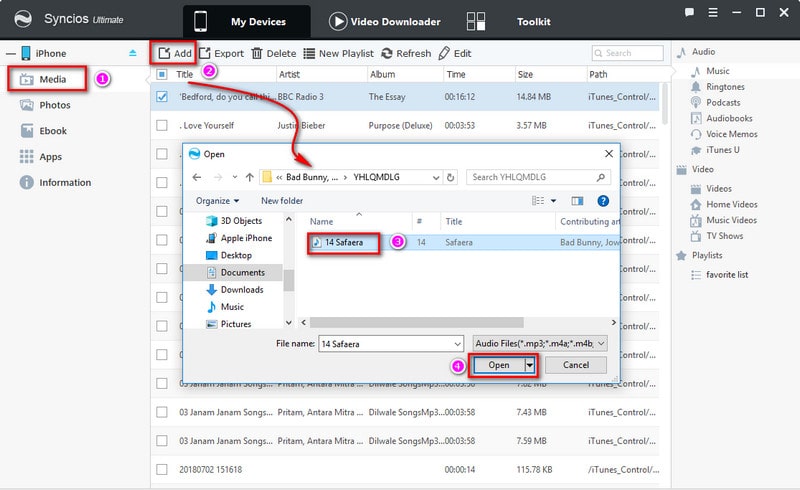The width and height of the screenshot is (800, 490).
Task: Sort list by Size column
Action: (525, 75)
